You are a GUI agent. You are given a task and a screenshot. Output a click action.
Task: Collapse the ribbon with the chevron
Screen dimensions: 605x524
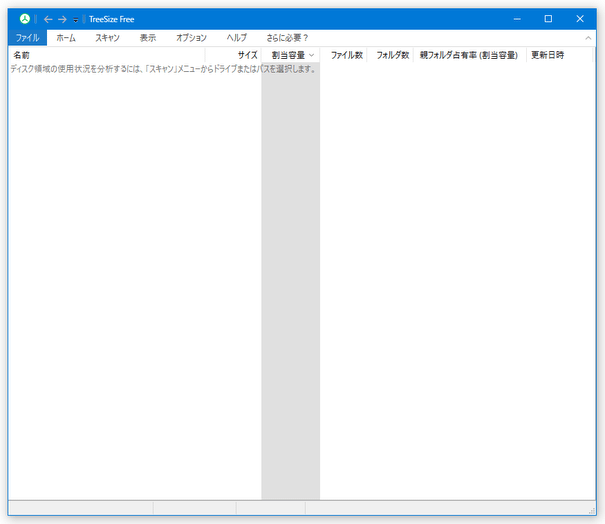click(x=588, y=38)
